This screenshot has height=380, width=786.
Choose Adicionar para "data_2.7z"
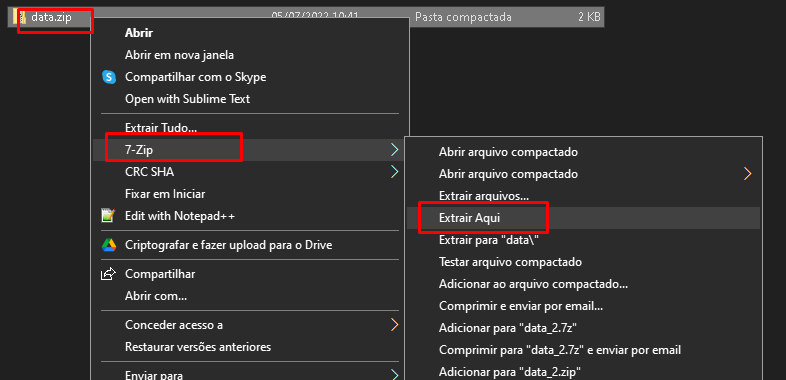click(x=508, y=328)
